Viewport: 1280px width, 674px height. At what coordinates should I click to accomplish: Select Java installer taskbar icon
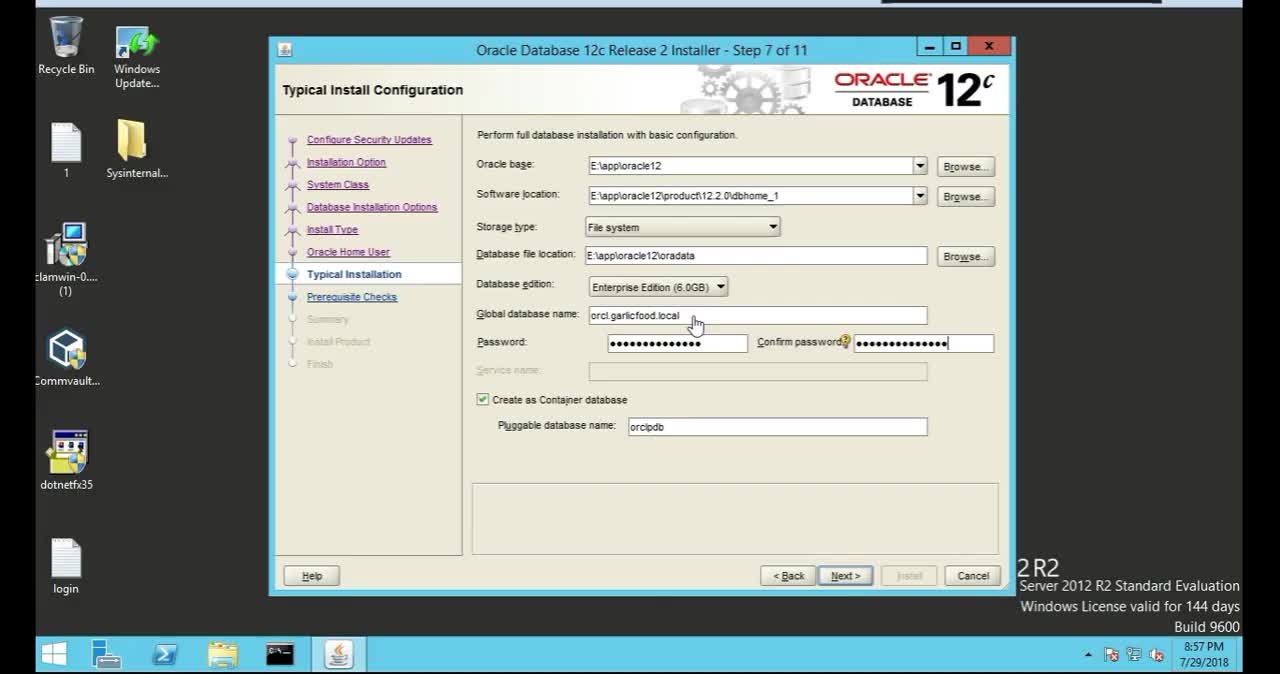339,654
